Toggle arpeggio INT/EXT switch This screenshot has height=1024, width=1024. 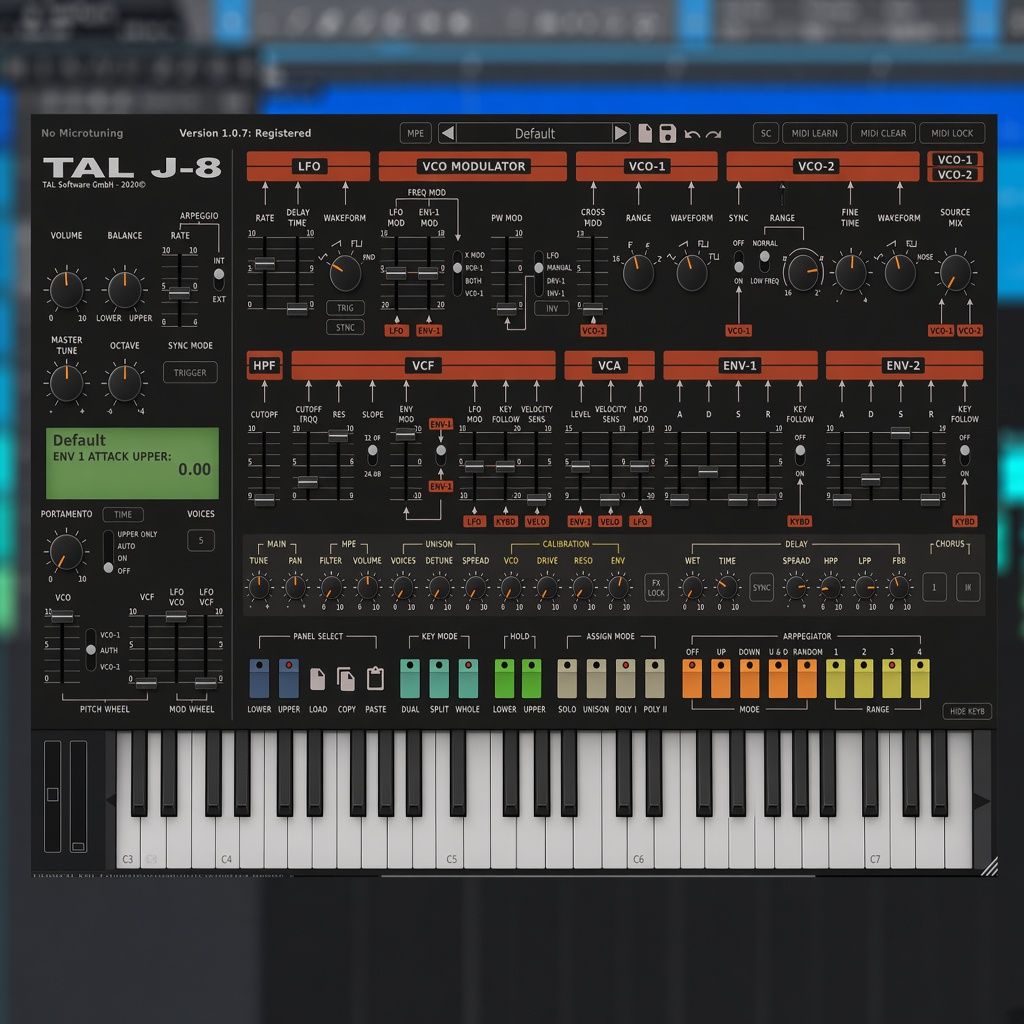[x=219, y=280]
